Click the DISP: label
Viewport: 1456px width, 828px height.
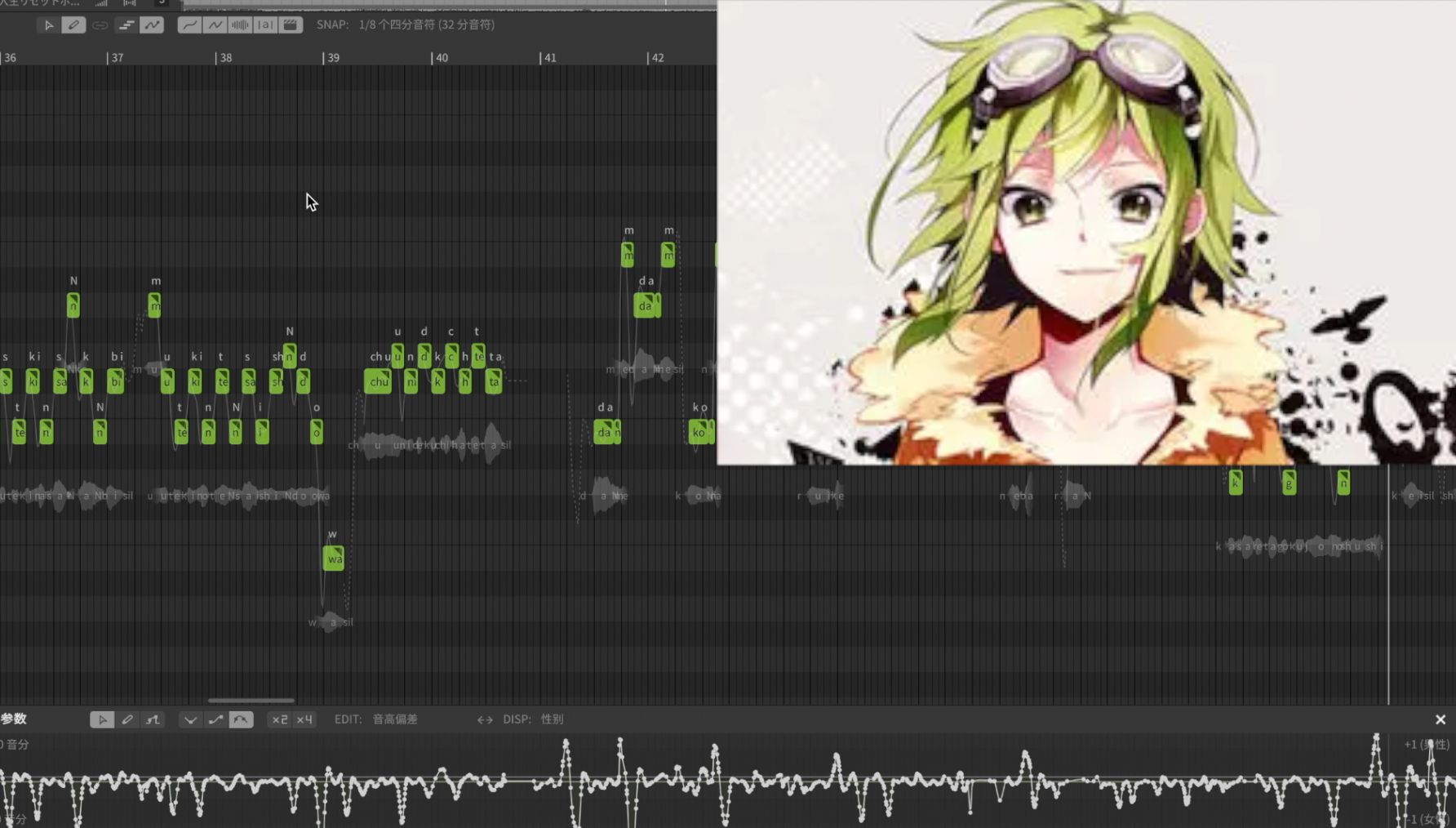[517, 719]
